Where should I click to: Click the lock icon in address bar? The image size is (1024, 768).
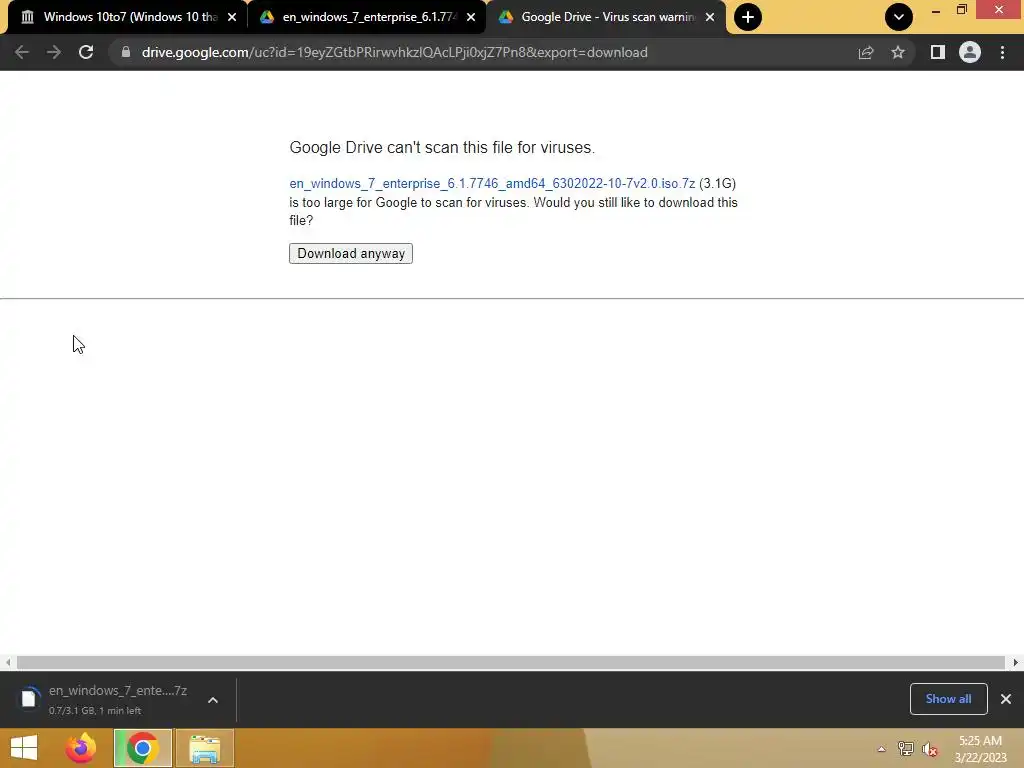[x=126, y=52]
